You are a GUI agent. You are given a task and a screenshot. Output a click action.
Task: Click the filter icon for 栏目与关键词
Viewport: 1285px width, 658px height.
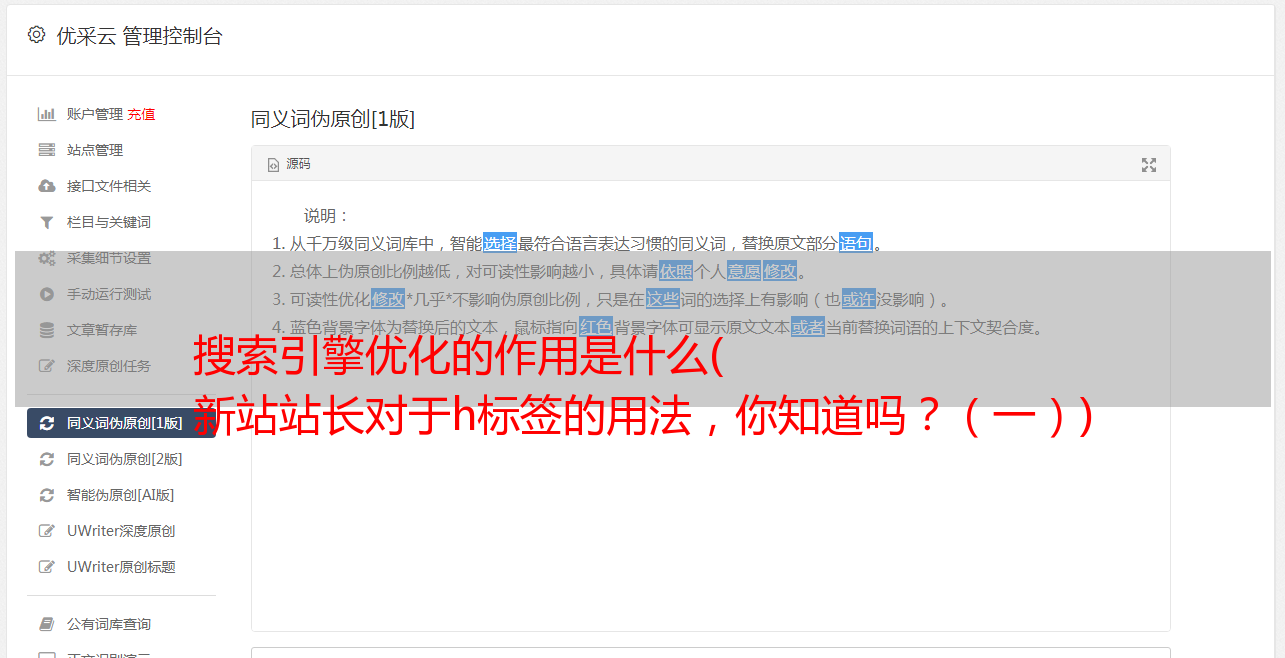tap(46, 222)
